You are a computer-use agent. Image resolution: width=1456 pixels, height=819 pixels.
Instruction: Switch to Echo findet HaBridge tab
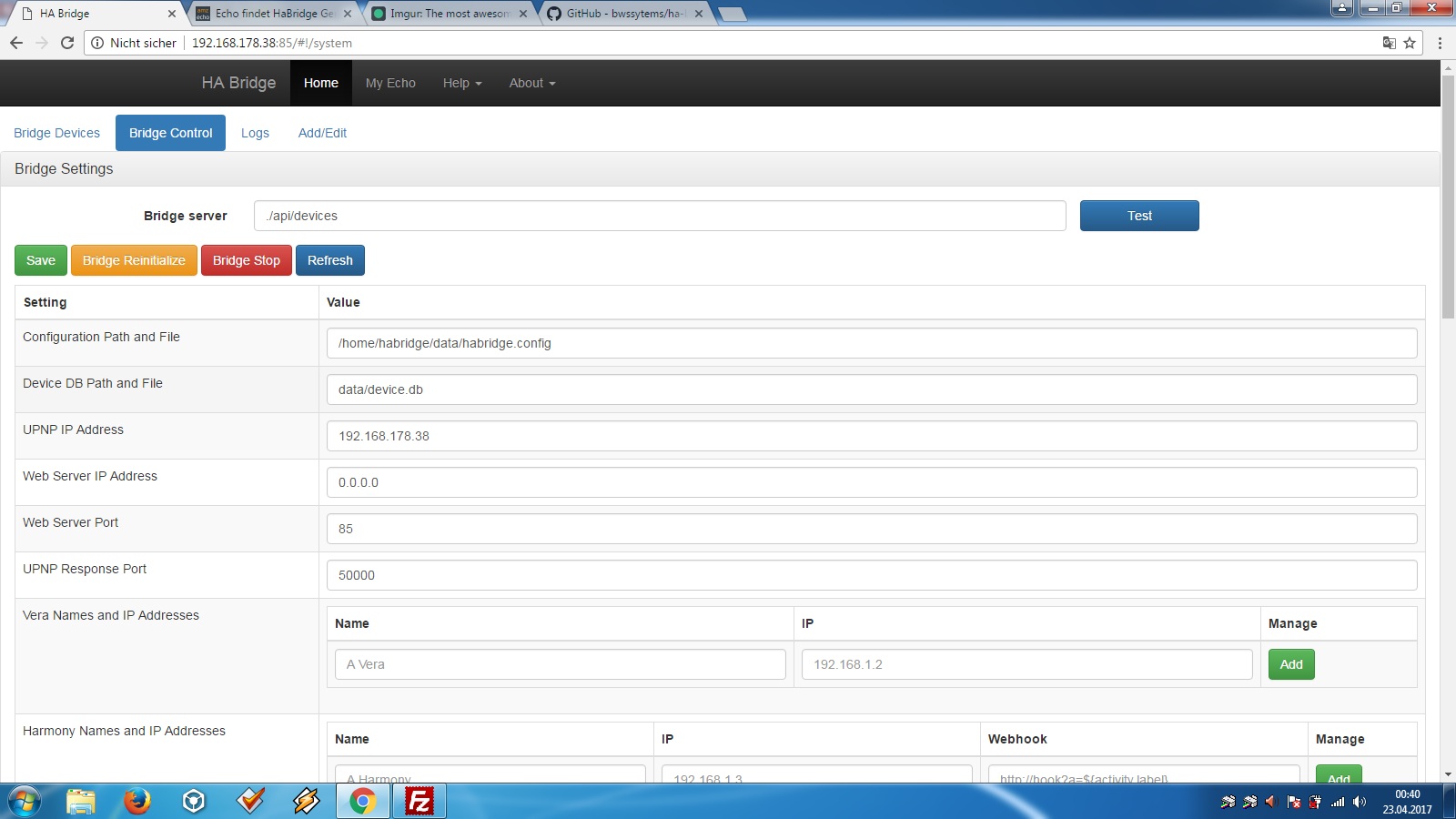[274, 14]
